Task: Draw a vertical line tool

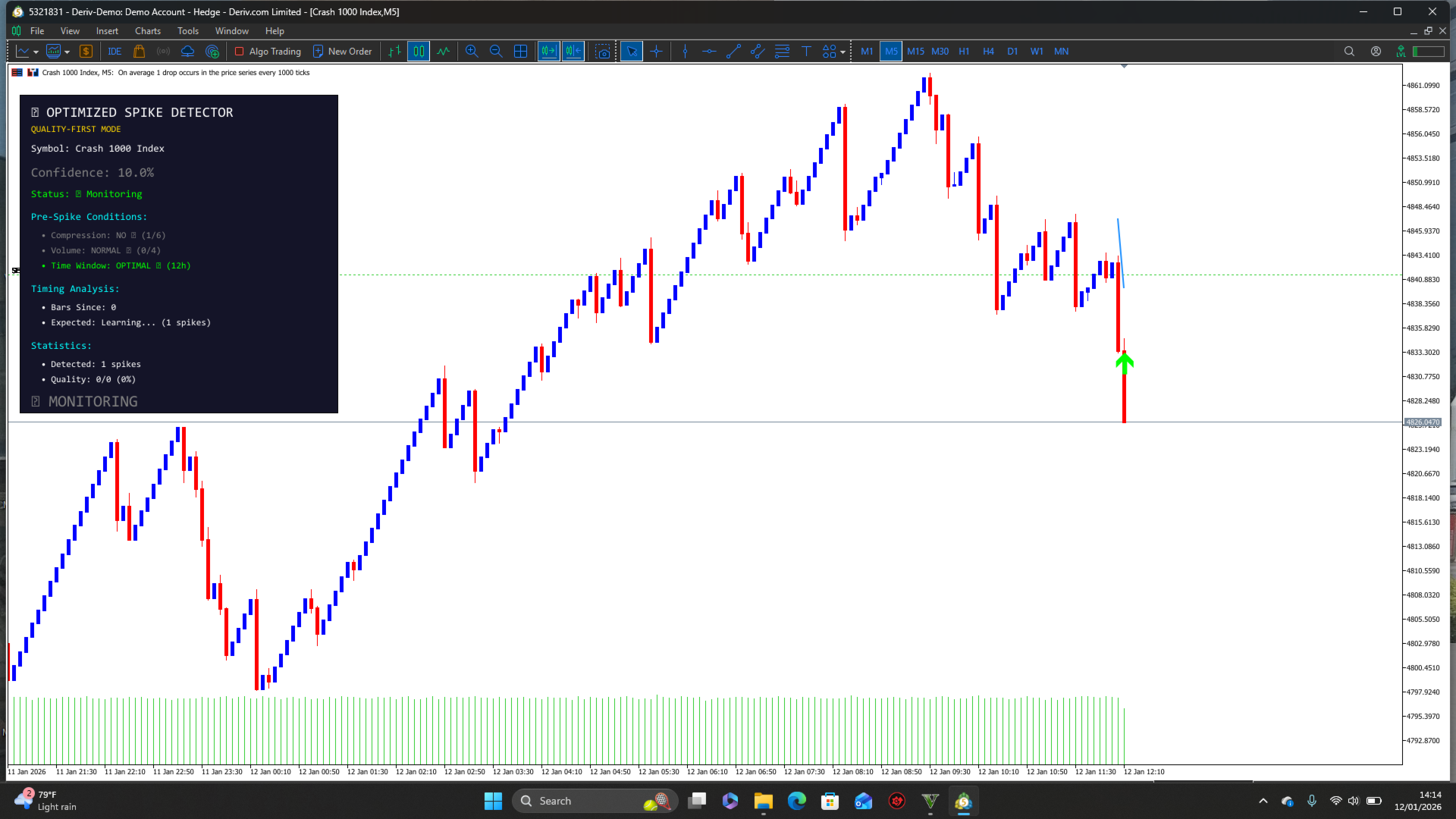Action: coord(685,52)
